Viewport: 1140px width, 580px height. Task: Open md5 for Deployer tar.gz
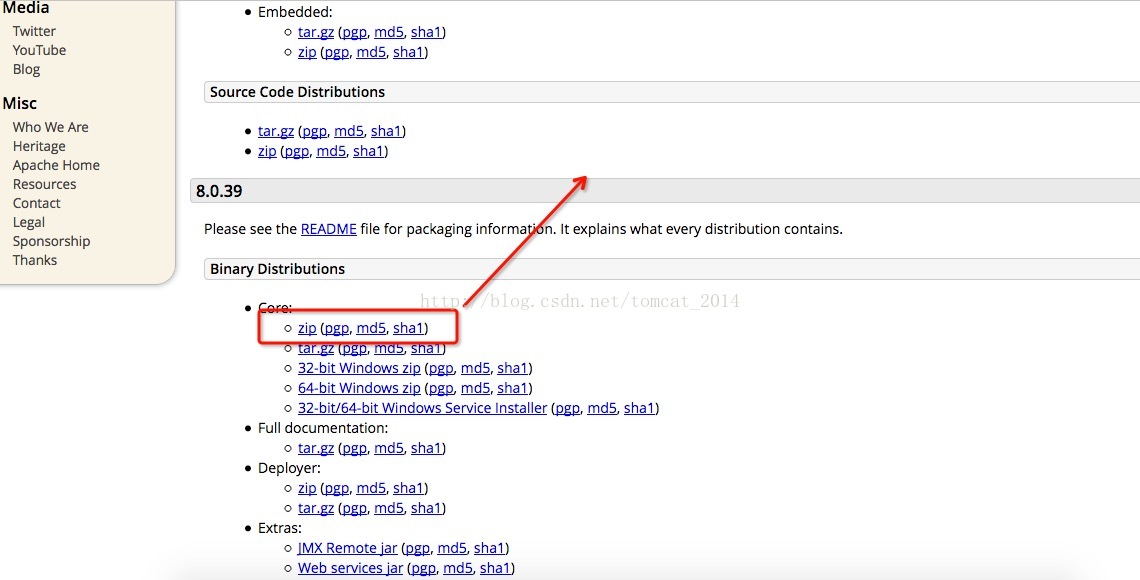pos(389,508)
